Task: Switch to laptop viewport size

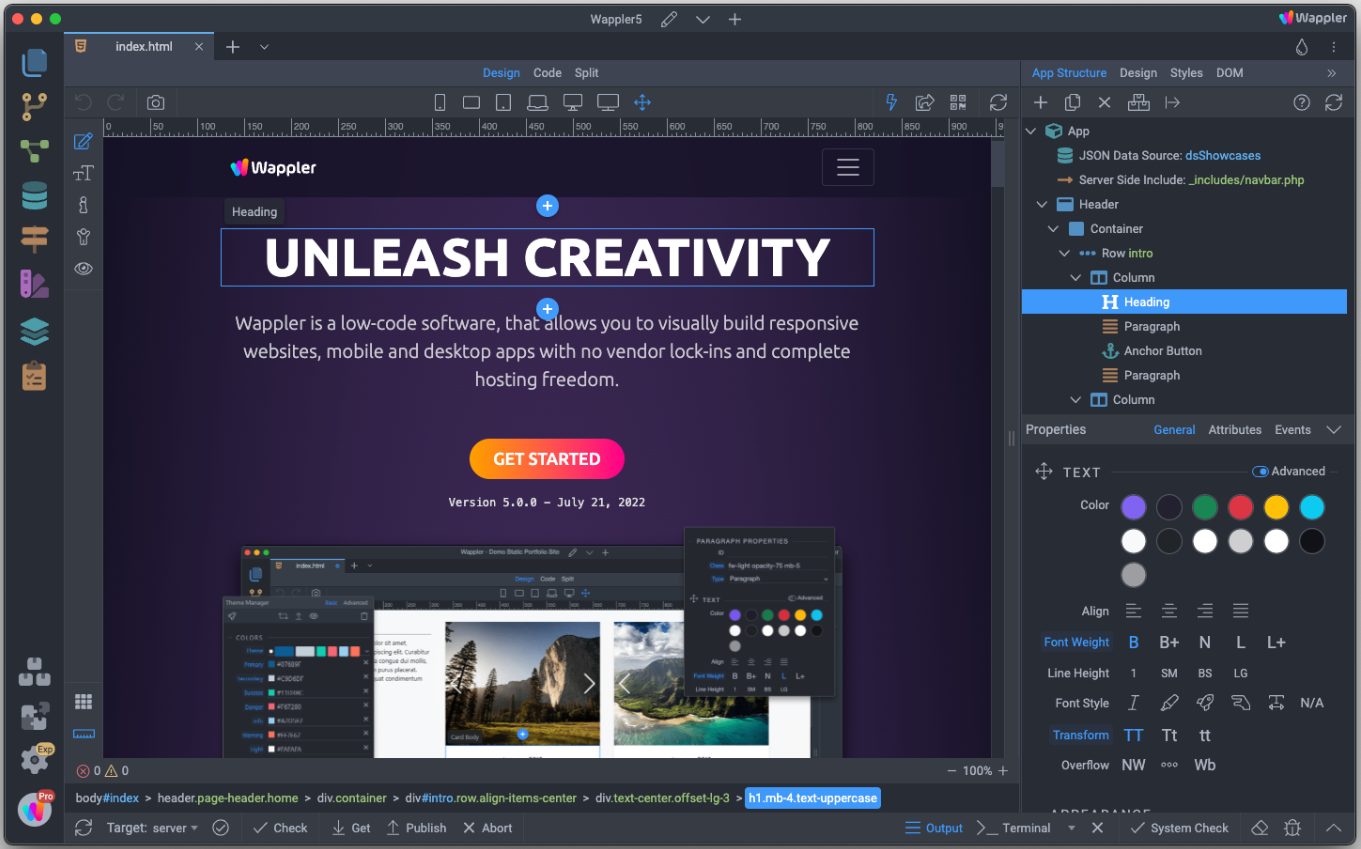Action: click(x=538, y=102)
